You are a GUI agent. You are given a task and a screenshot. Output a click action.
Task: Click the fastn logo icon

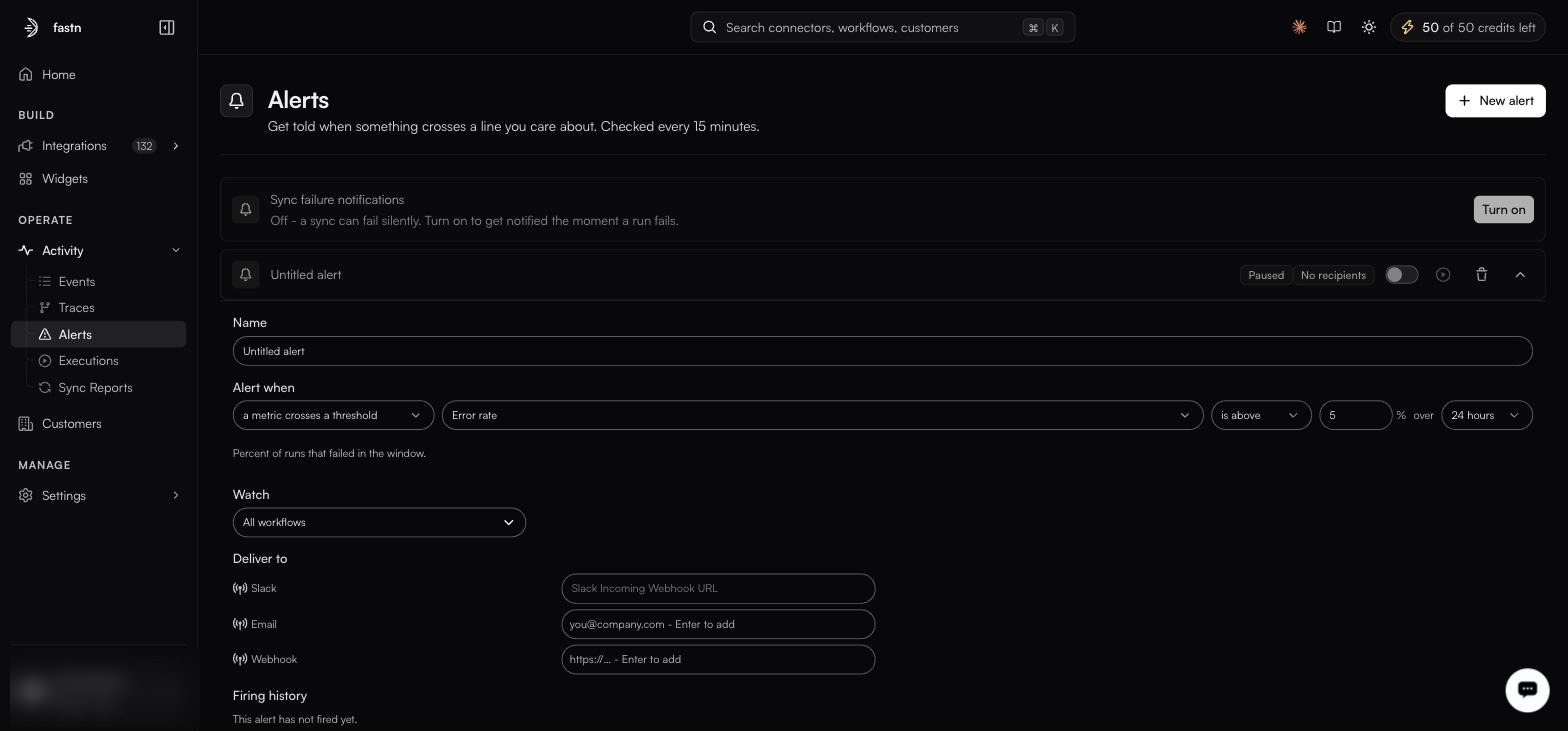point(31,27)
